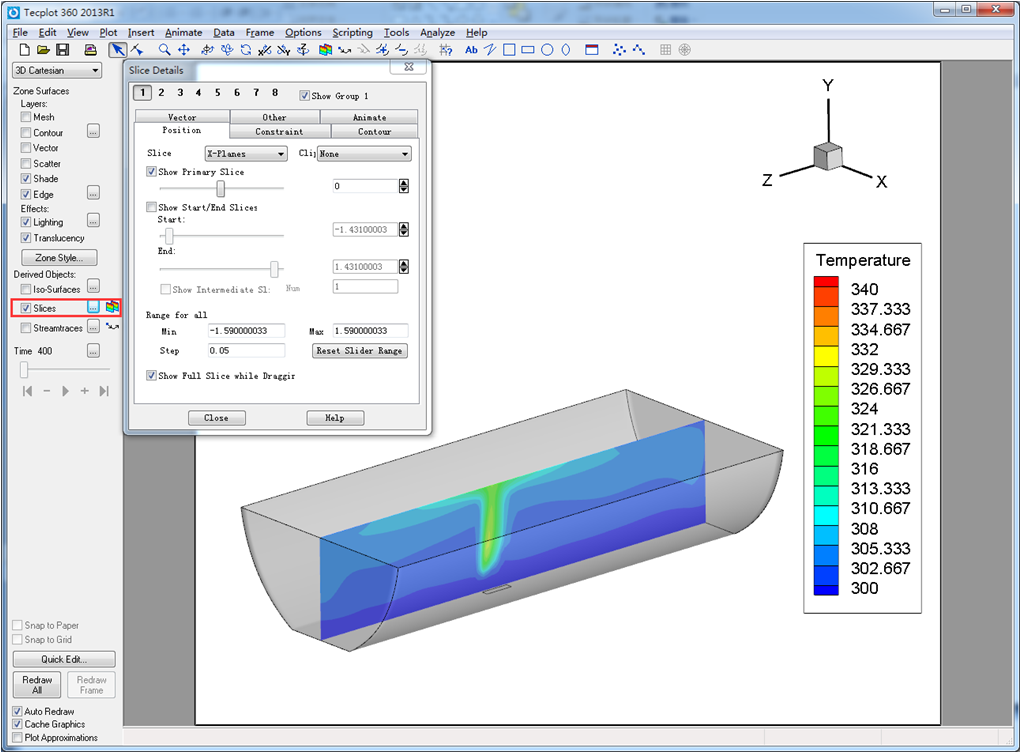1021x753 pixels.
Task: Uncheck the Slices derived object checkbox
Action: (26, 308)
